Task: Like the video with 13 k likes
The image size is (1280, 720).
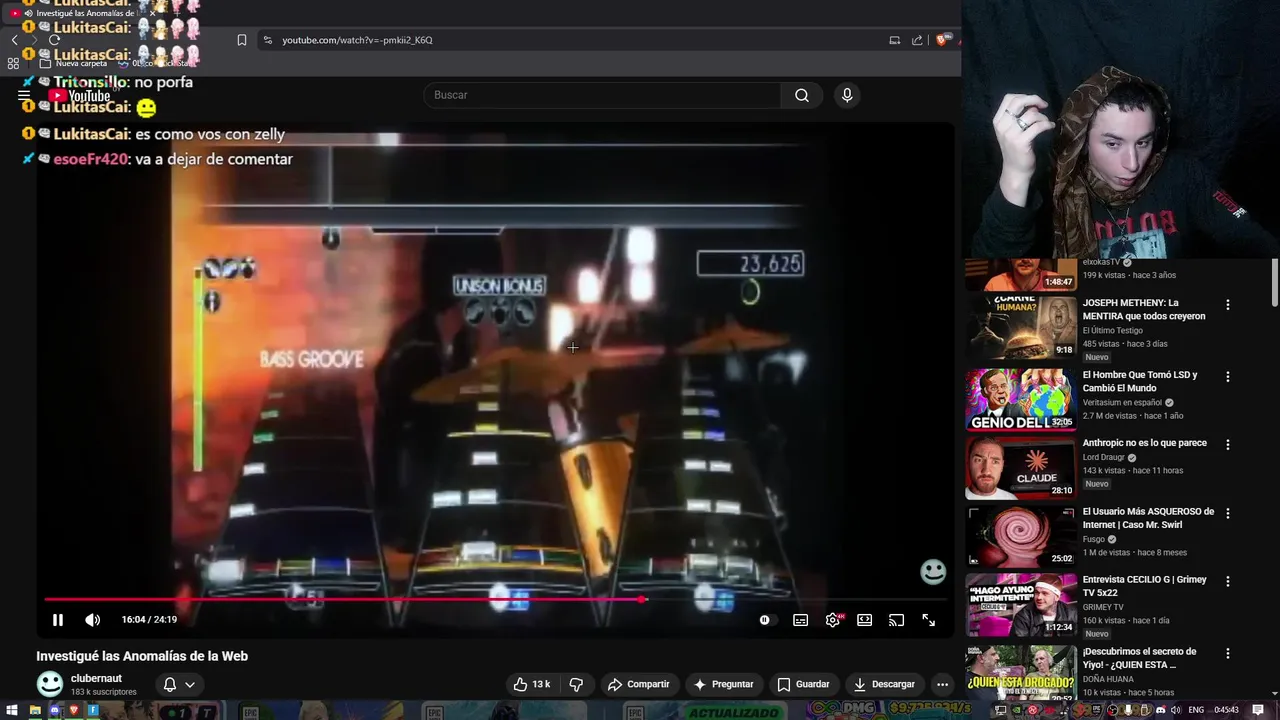Action: click(x=531, y=684)
